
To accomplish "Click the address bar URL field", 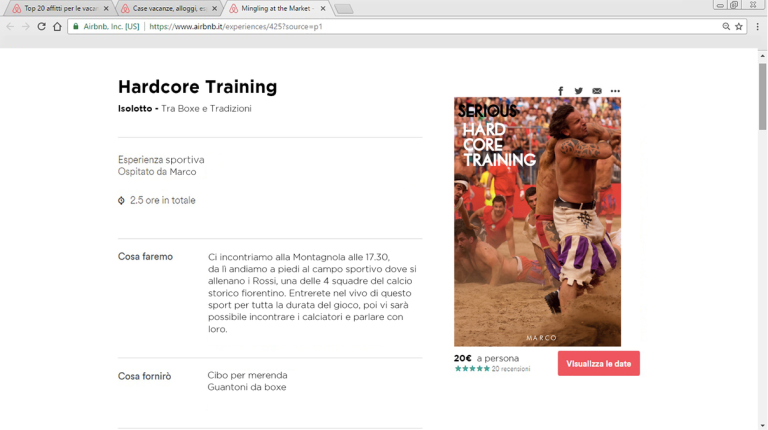I will [x=392, y=26].
